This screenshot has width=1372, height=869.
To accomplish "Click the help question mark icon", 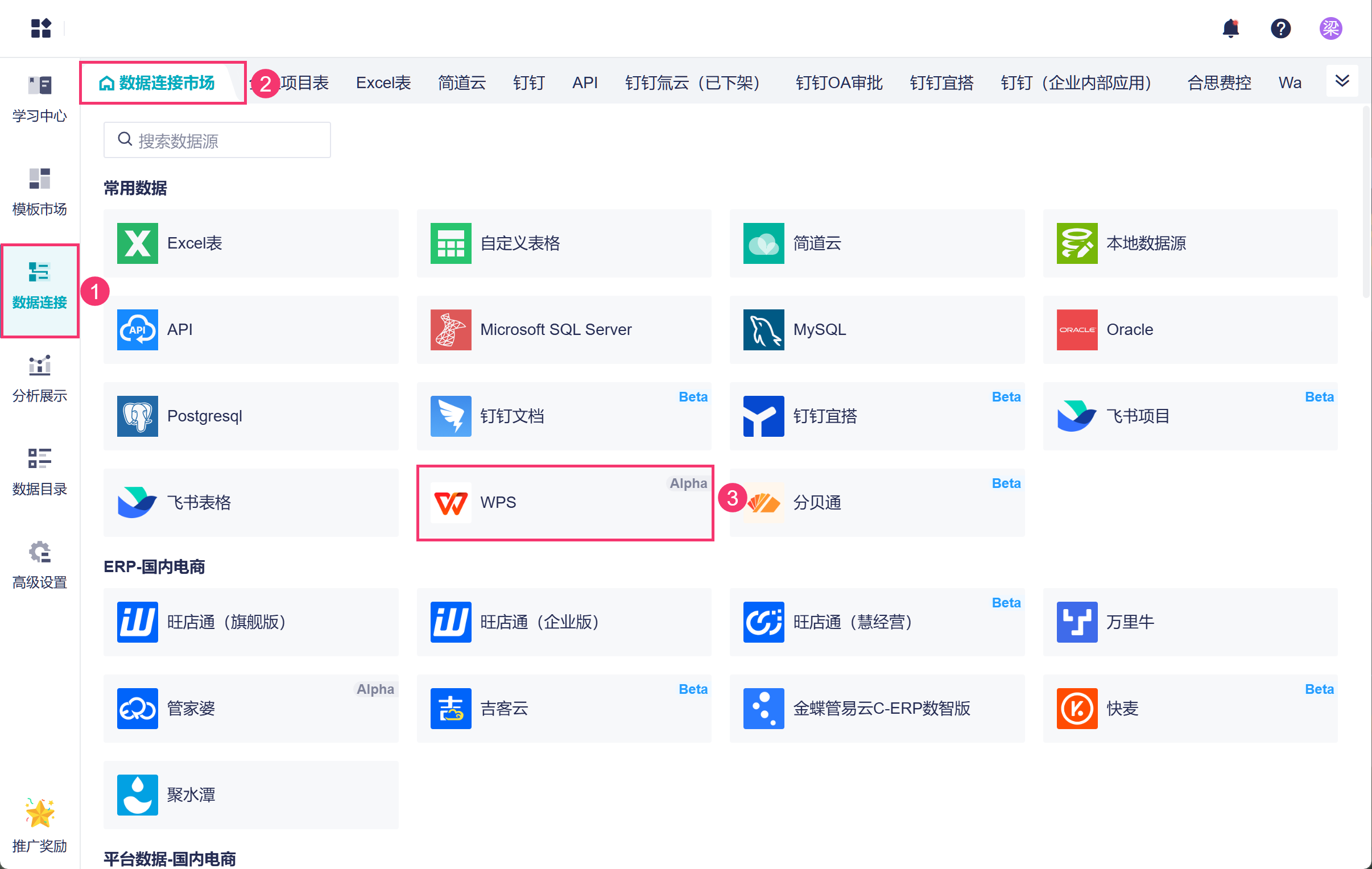I will (1280, 28).
